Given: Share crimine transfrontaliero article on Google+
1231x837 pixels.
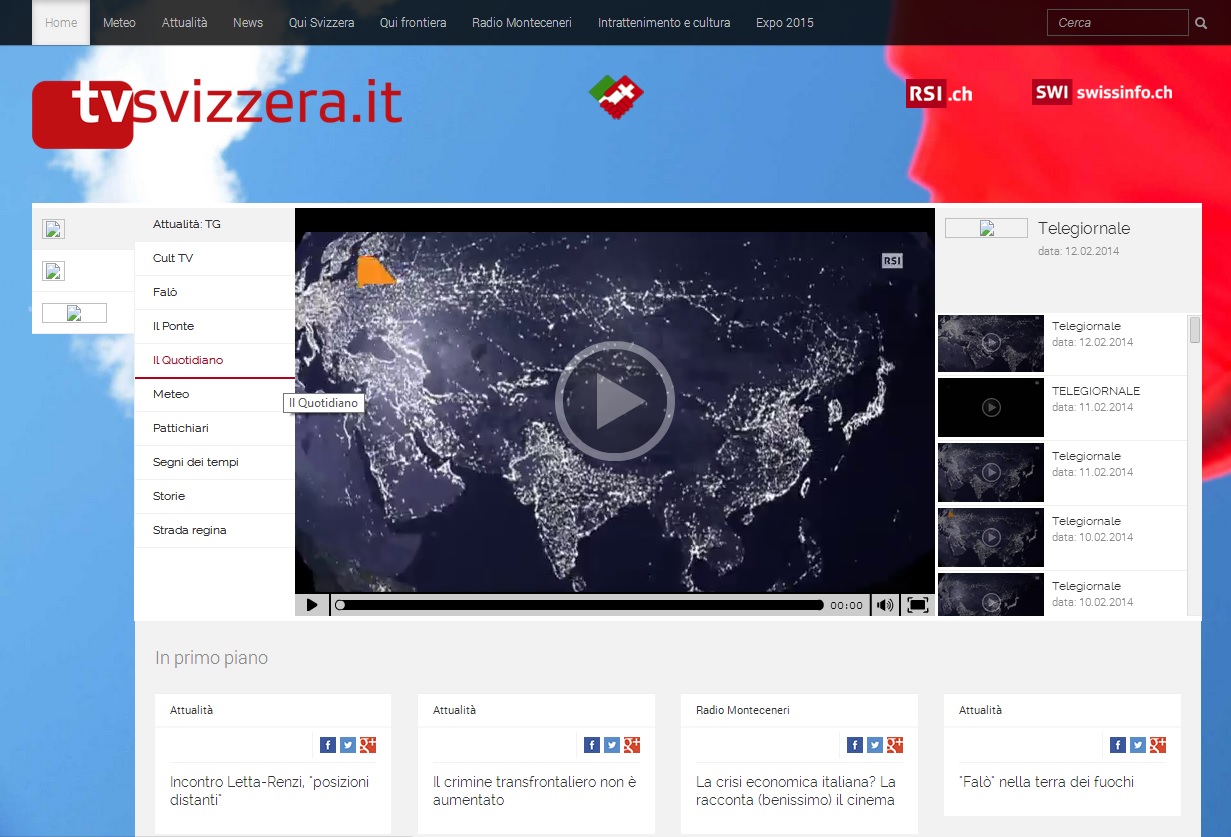Looking at the screenshot, I should (631, 745).
